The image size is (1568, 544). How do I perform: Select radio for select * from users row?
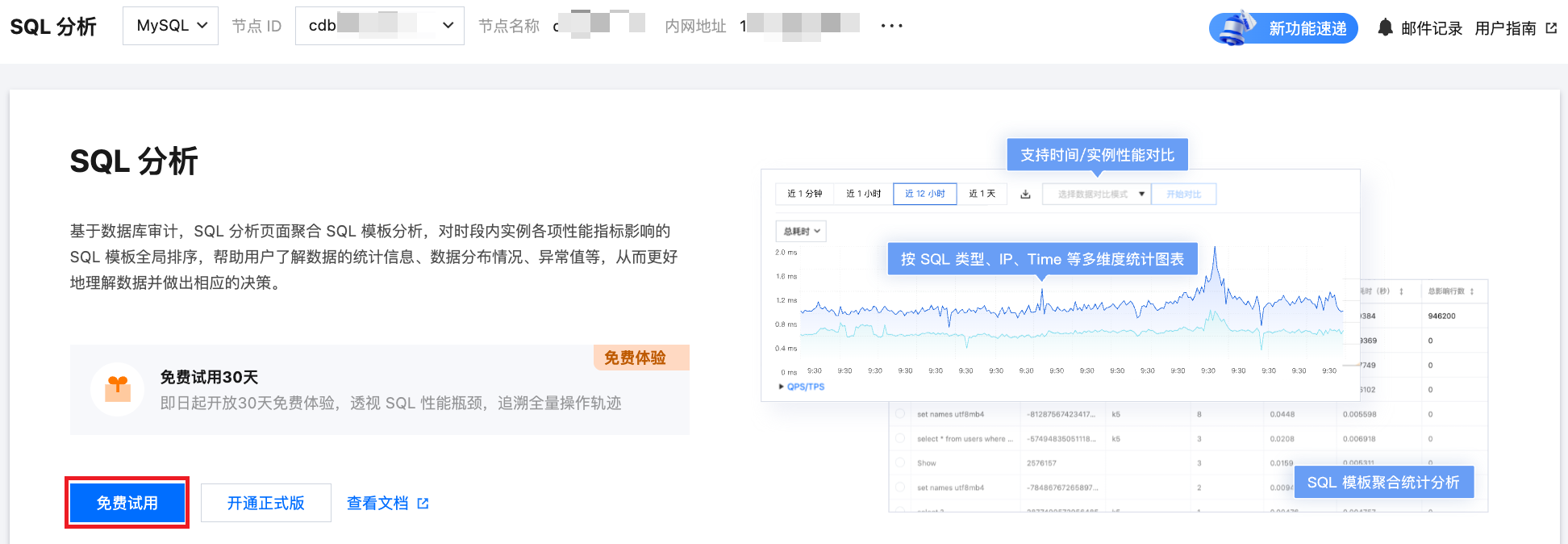(900, 439)
